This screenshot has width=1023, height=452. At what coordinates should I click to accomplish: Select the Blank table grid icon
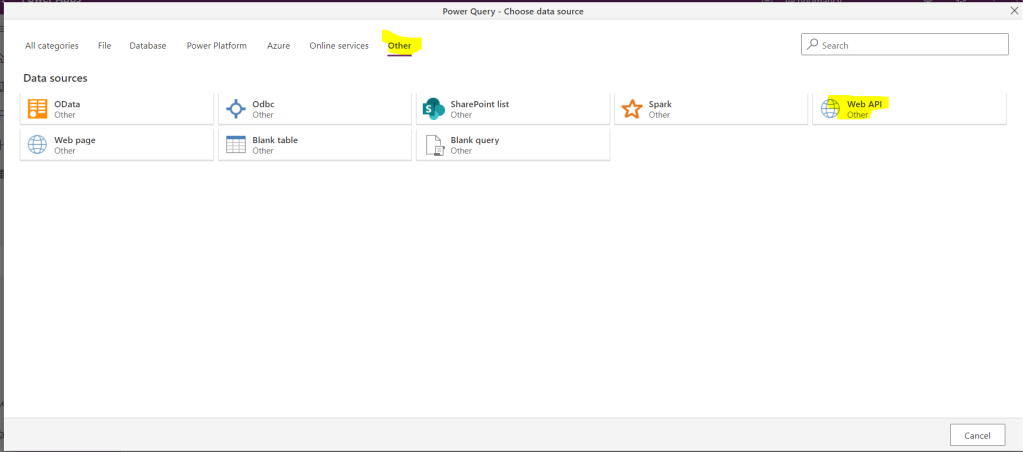coord(236,145)
